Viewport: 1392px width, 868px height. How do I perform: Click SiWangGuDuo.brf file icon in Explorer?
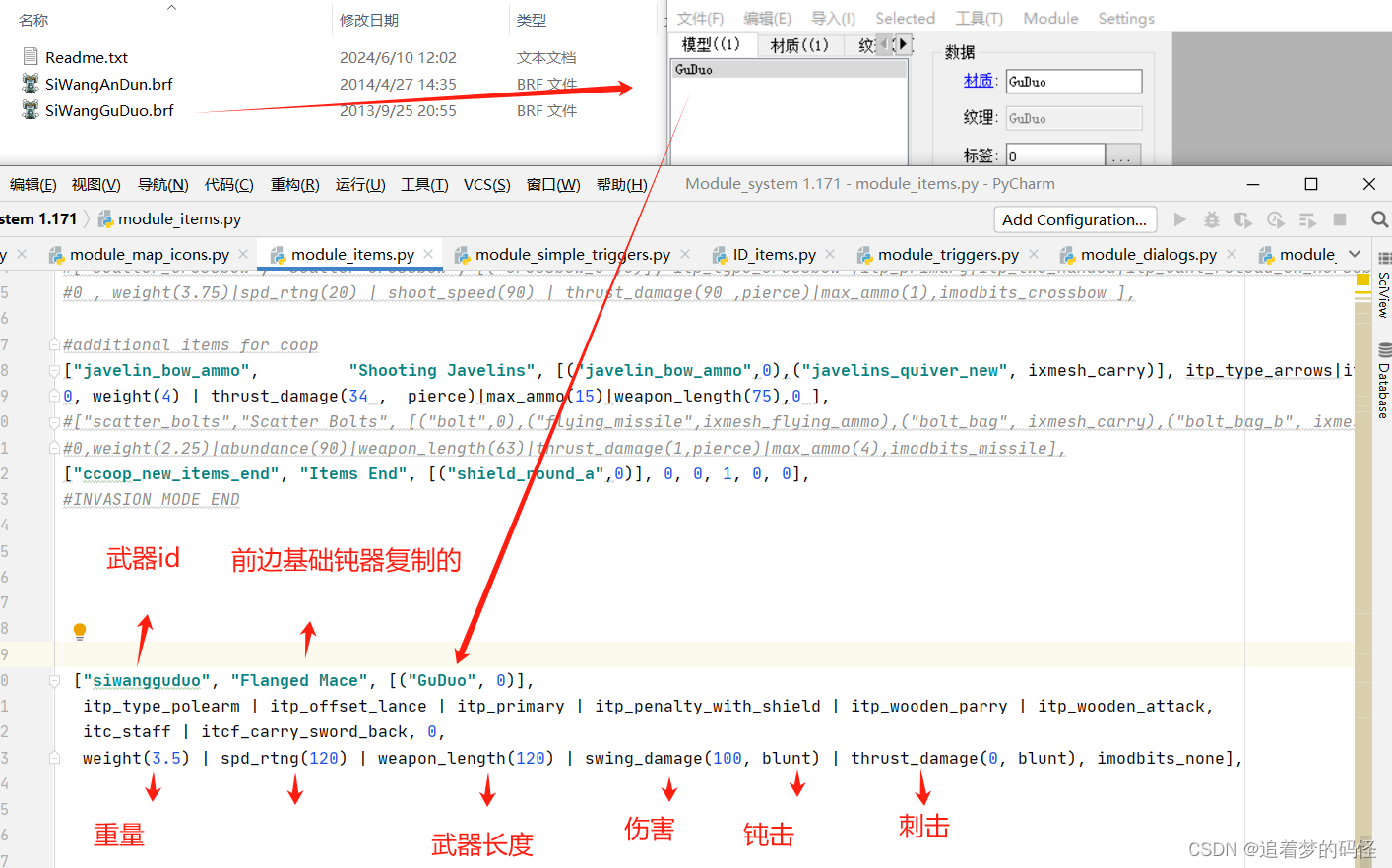coord(31,110)
